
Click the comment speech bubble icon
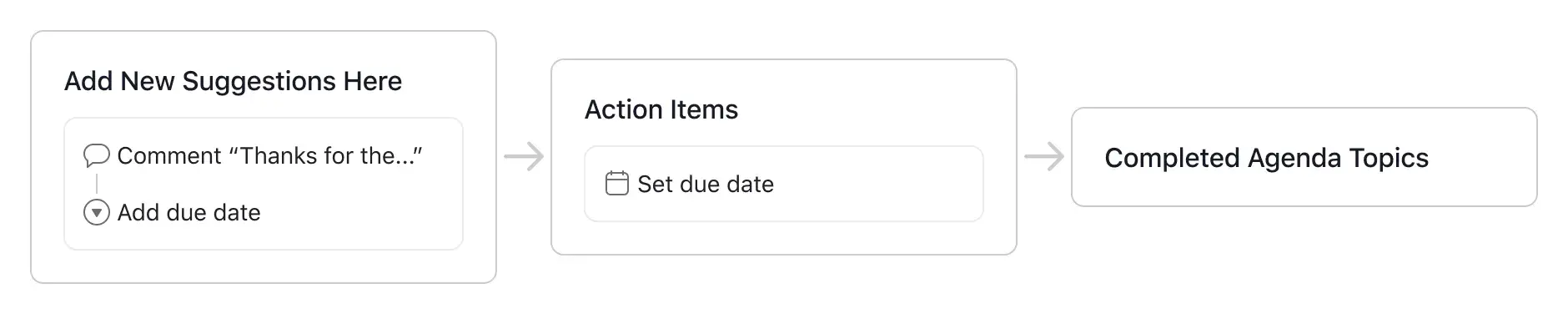(97, 155)
